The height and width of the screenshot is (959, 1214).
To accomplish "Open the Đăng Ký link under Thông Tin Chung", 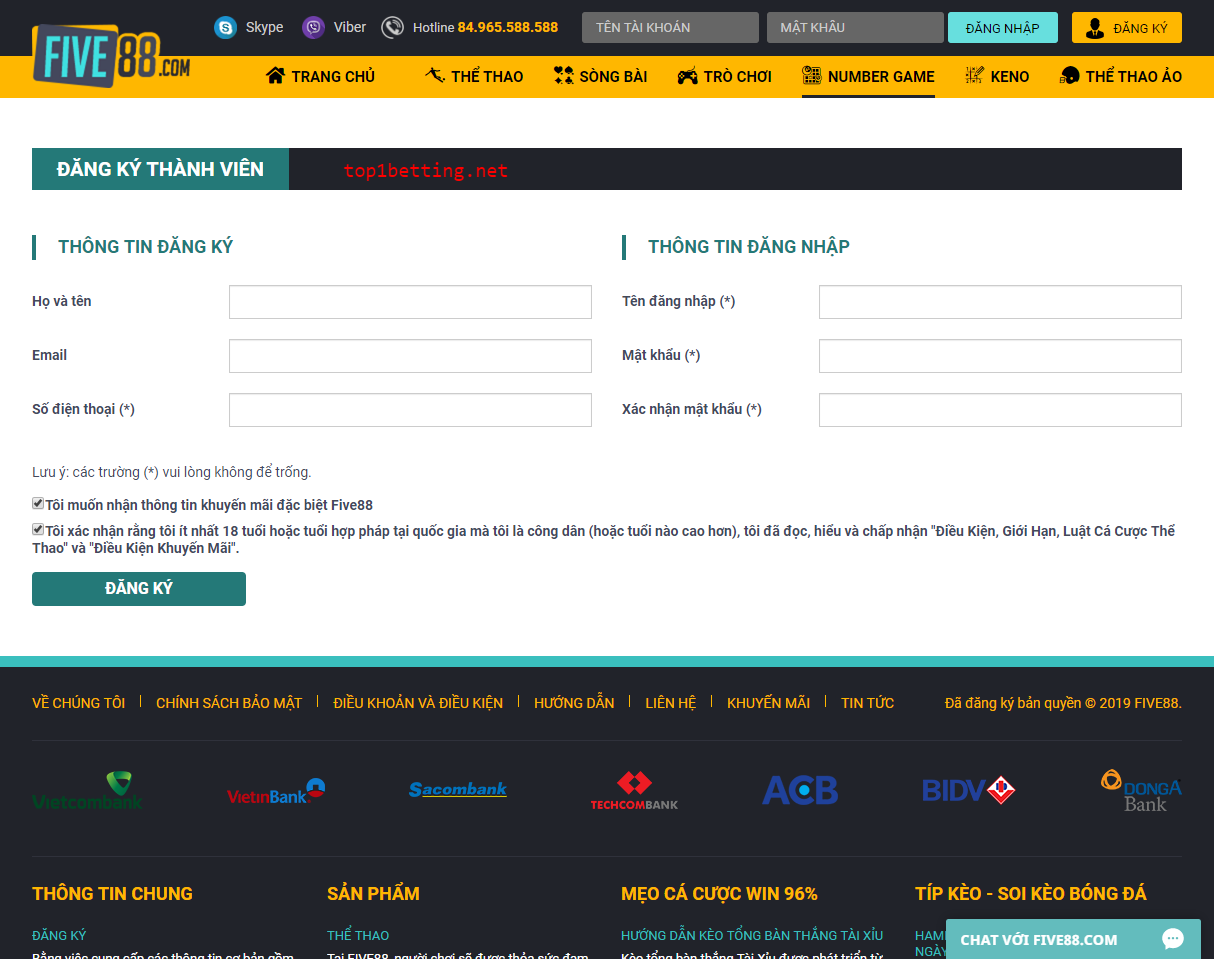I will [59, 935].
